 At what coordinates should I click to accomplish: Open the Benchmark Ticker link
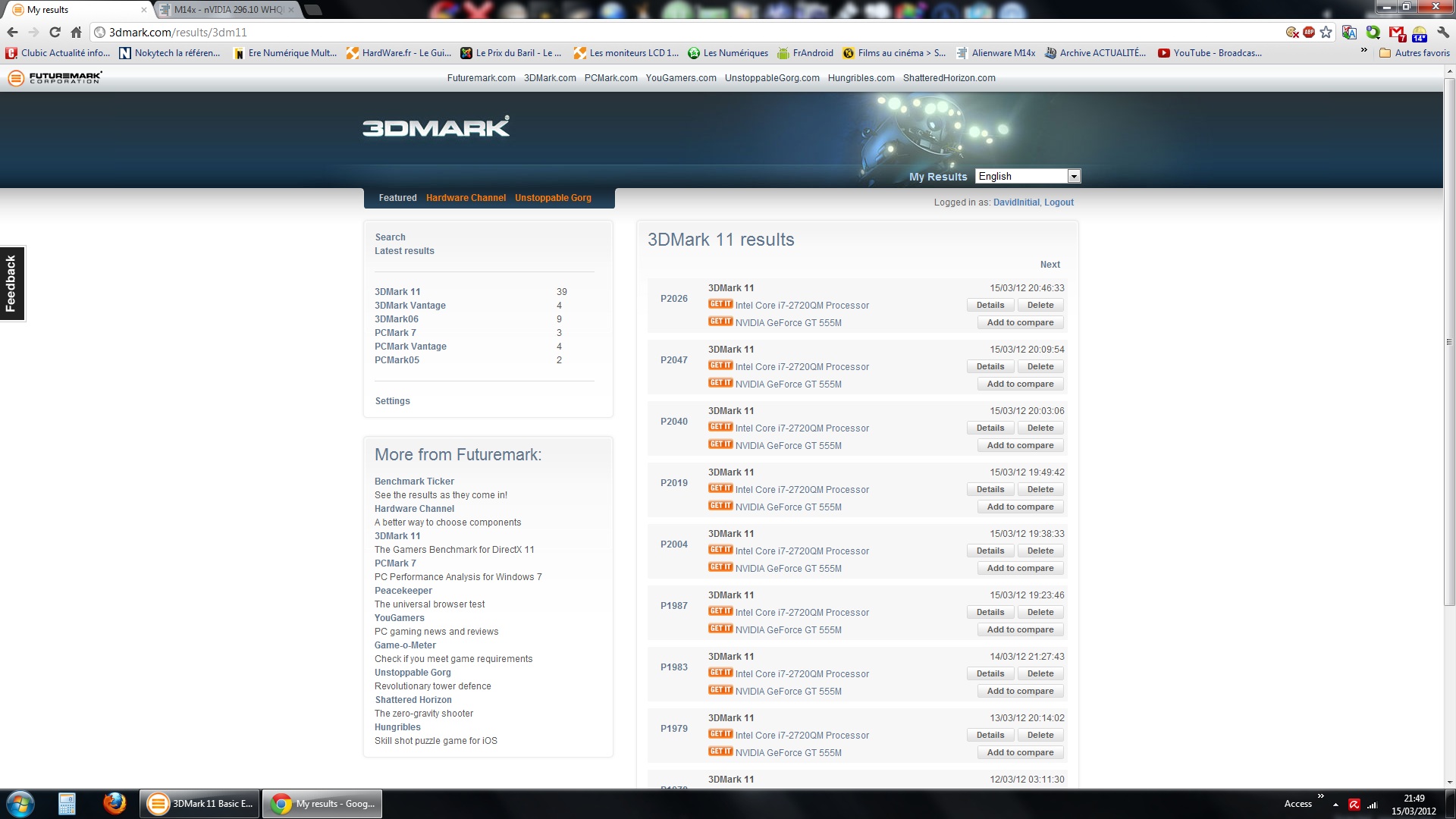414,482
